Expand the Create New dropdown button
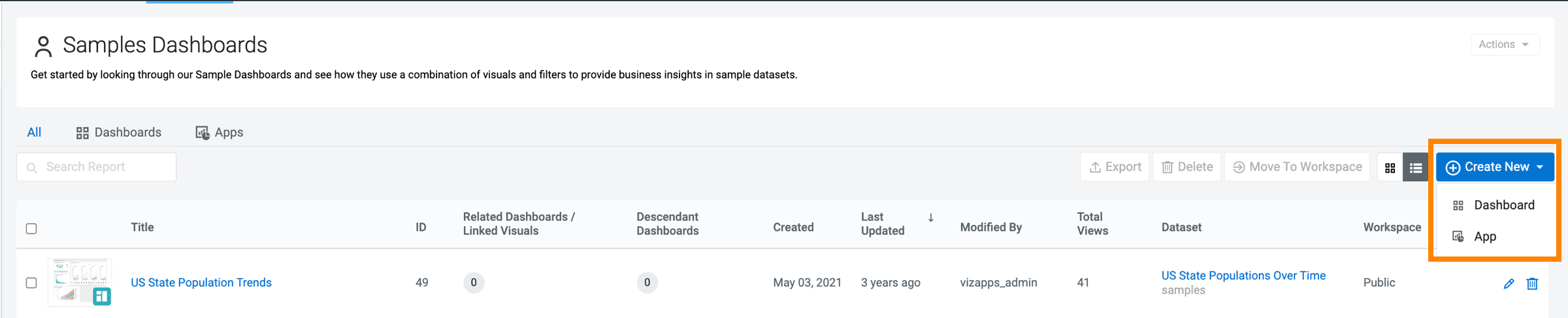The height and width of the screenshot is (318, 1568). [x=1495, y=168]
